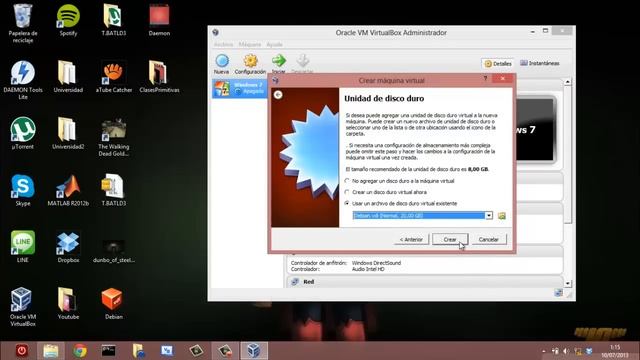Open the Skype desktop icon
Viewport: 640px width, 360px height.
click(x=23, y=190)
